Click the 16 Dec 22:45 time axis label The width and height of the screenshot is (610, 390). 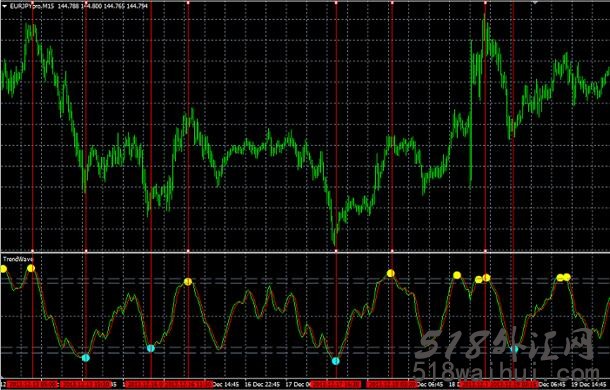pyautogui.click(x=263, y=385)
